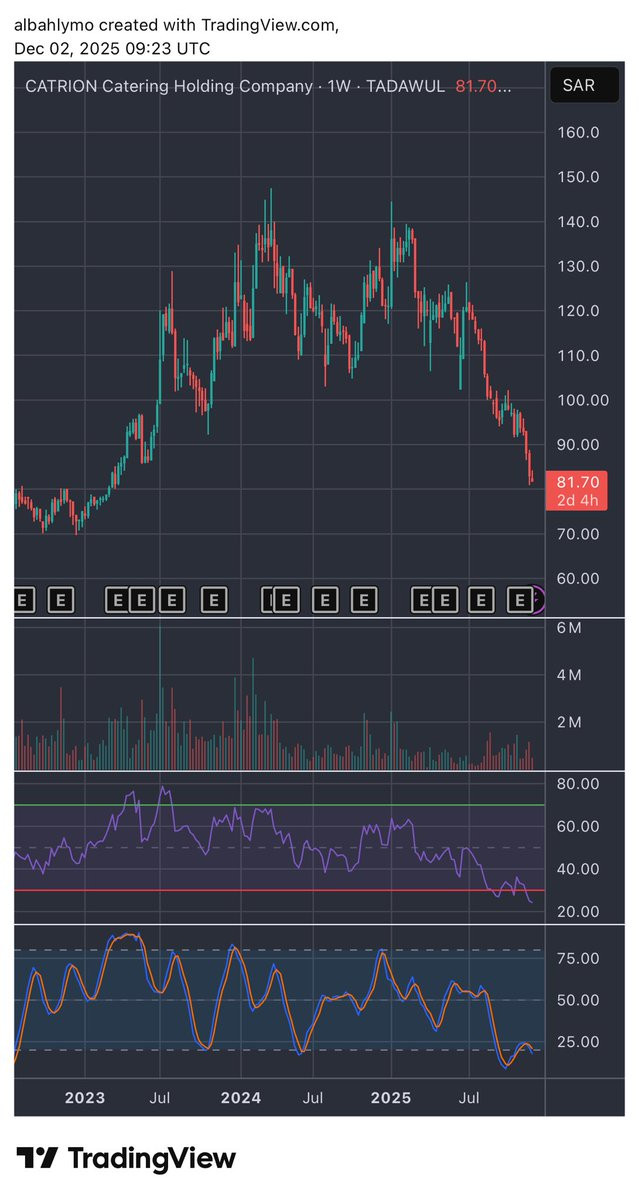Click the 2d 4h bar countdown label

click(577, 500)
